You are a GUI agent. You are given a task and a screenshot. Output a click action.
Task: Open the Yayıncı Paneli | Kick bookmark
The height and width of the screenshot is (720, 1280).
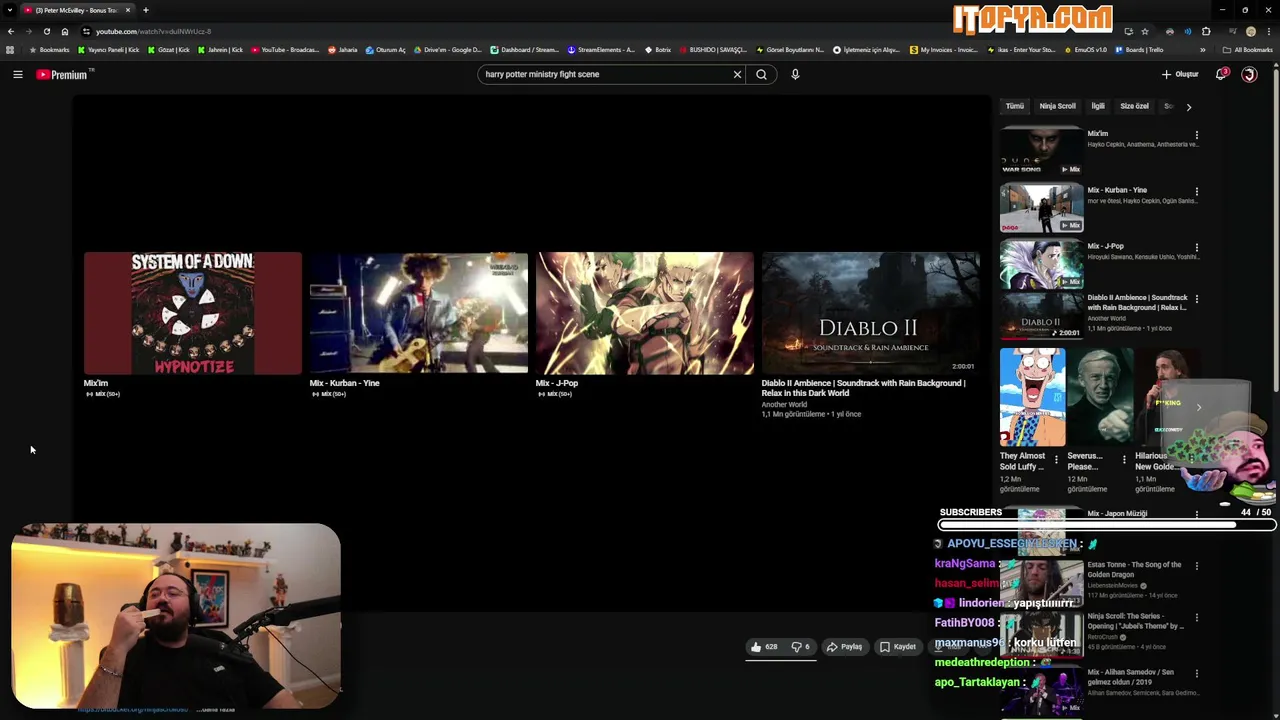(x=109, y=50)
